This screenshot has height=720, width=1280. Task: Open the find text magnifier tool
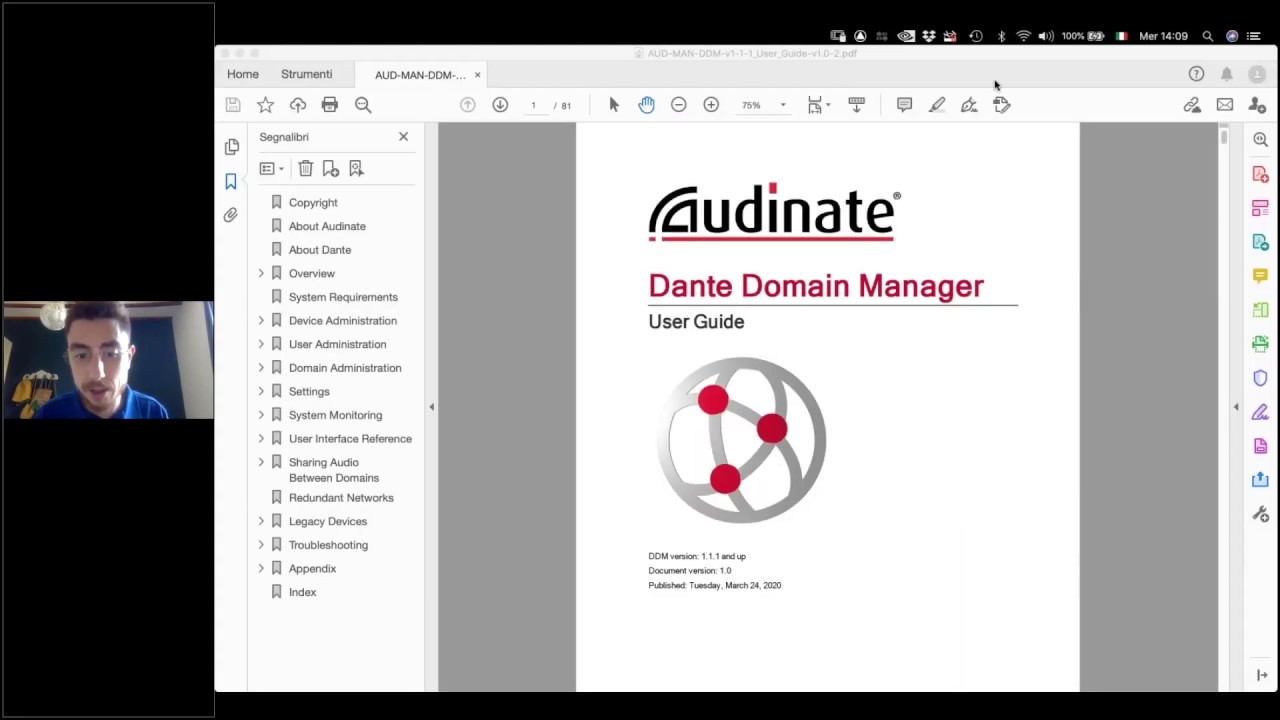[363, 105]
